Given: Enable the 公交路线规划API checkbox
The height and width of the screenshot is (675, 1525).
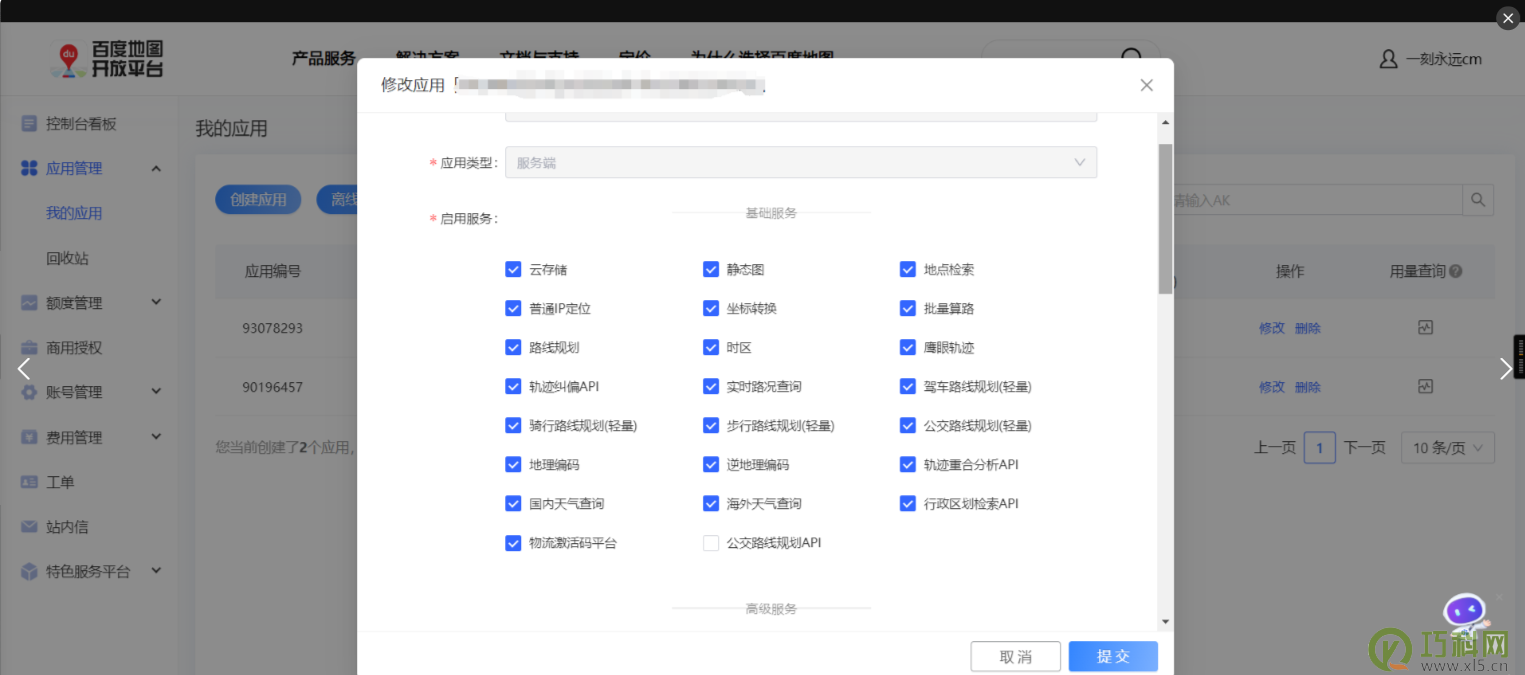Looking at the screenshot, I should [x=711, y=543].
